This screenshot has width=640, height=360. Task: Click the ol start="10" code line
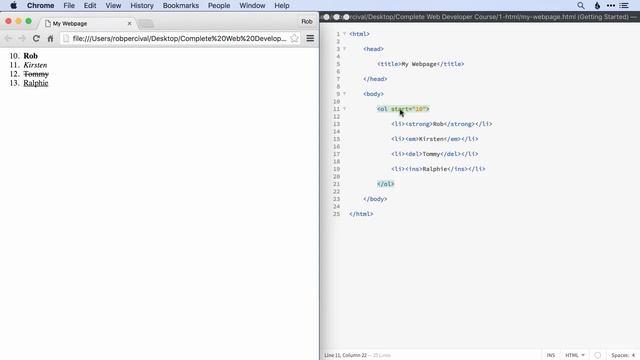403,109
